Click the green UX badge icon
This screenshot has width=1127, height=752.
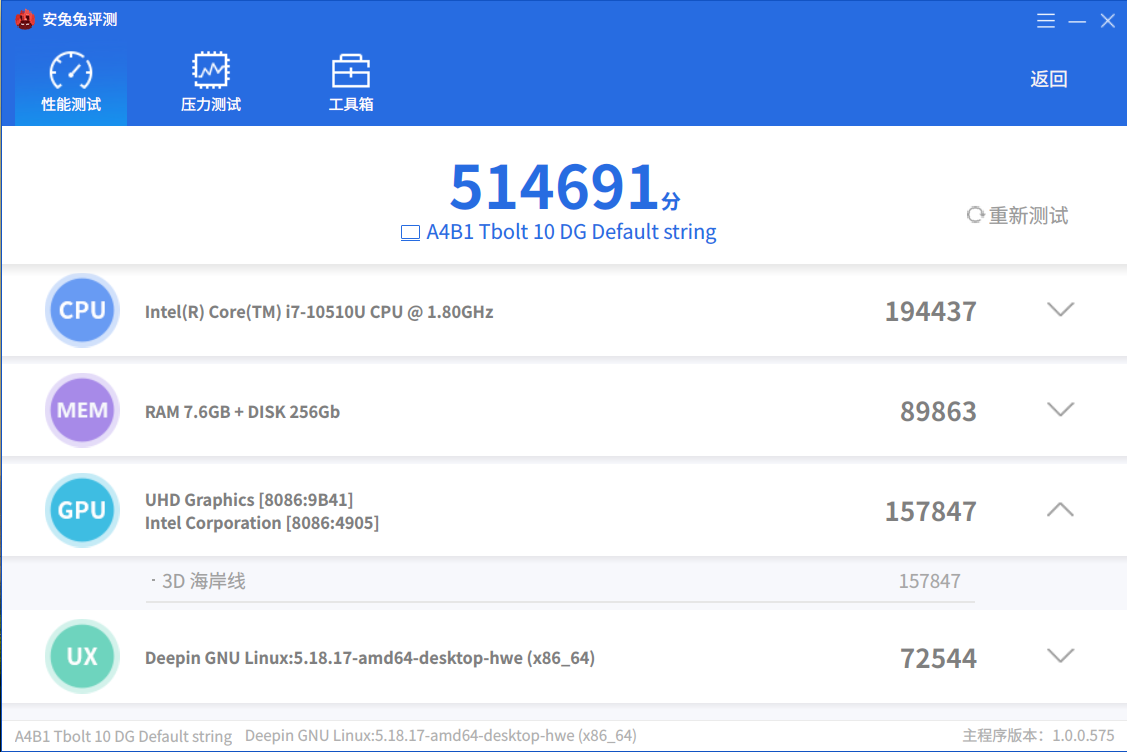(82, 657)
